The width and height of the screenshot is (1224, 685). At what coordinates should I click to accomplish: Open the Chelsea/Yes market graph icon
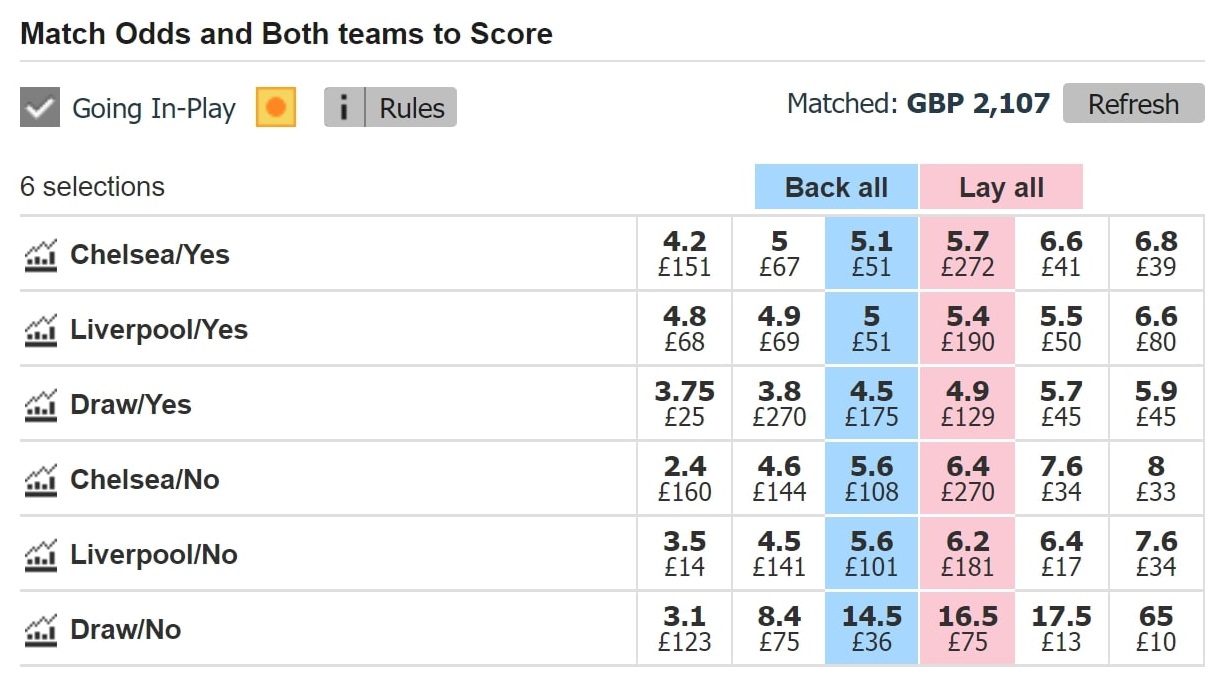(x=41, y=255)
